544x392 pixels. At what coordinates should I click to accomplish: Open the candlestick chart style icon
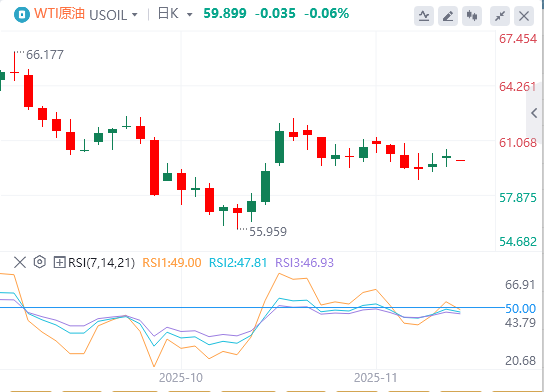(472, 16)
